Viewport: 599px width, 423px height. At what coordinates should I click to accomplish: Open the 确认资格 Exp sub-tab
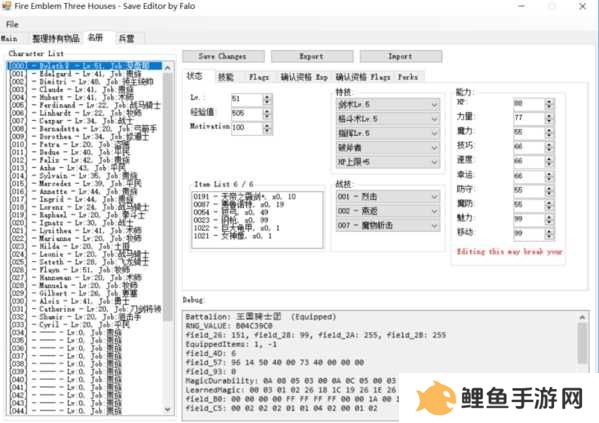(x=304, y=77)
